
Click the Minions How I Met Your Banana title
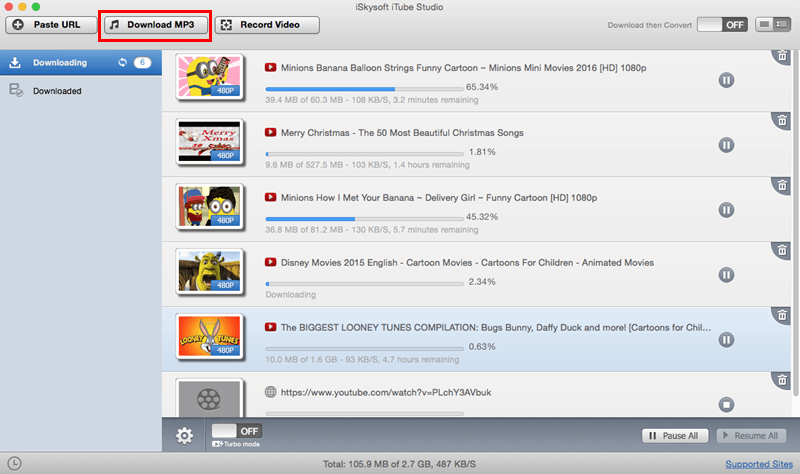(x=439, y=197)
